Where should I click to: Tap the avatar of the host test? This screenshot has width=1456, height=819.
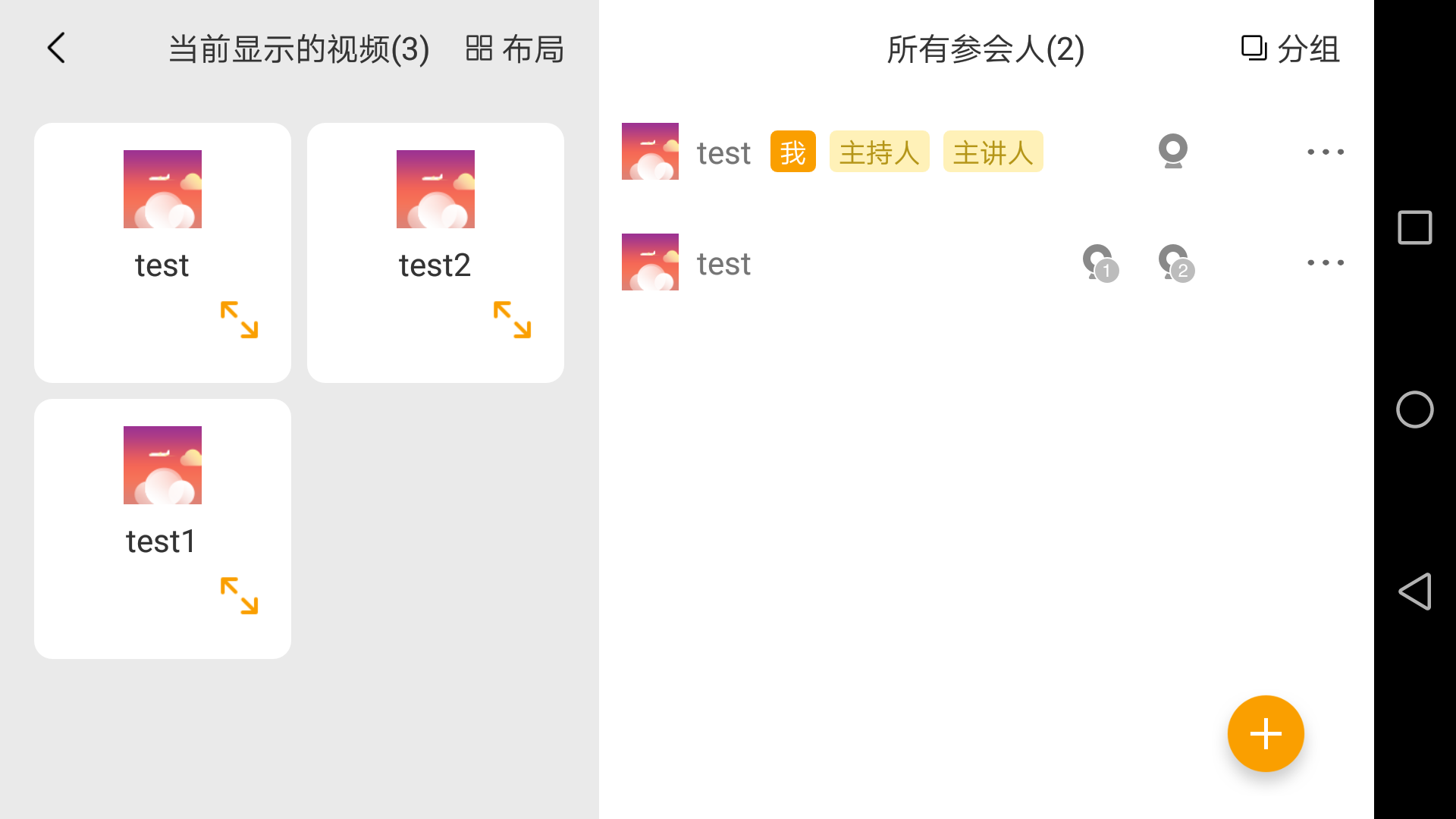pyautogui.click(x=649, y=151)
